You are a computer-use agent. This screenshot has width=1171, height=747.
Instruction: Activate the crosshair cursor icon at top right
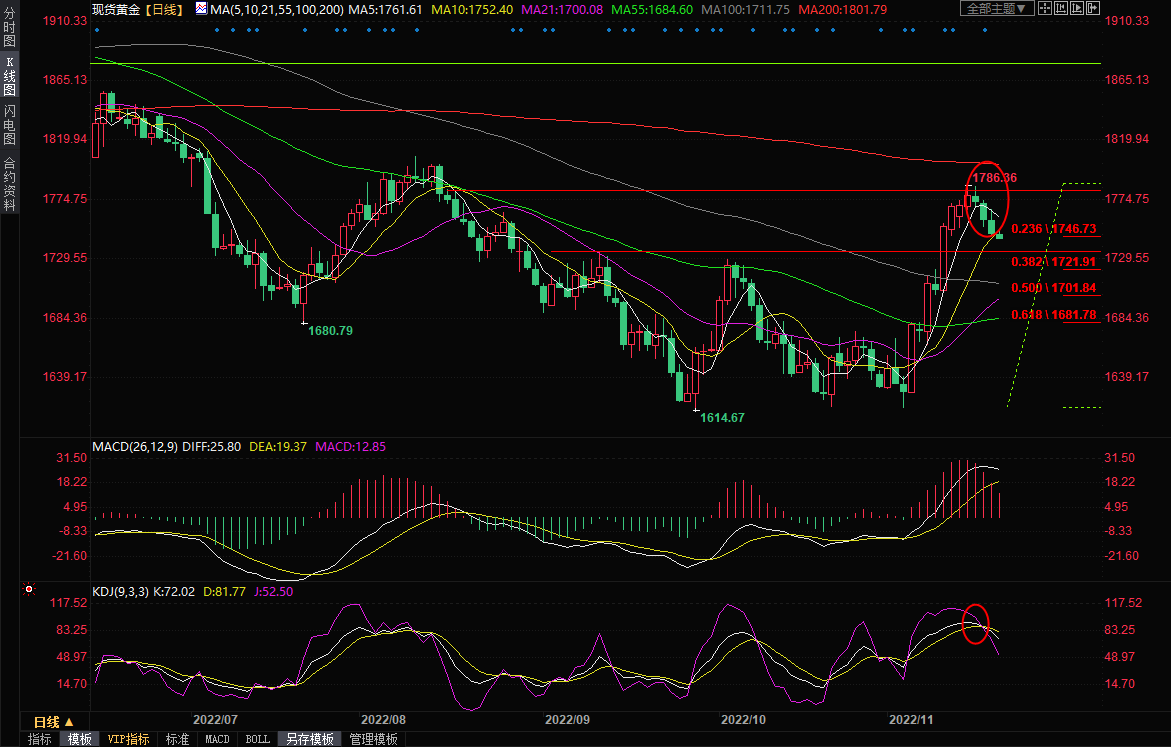pos(1045,8)
